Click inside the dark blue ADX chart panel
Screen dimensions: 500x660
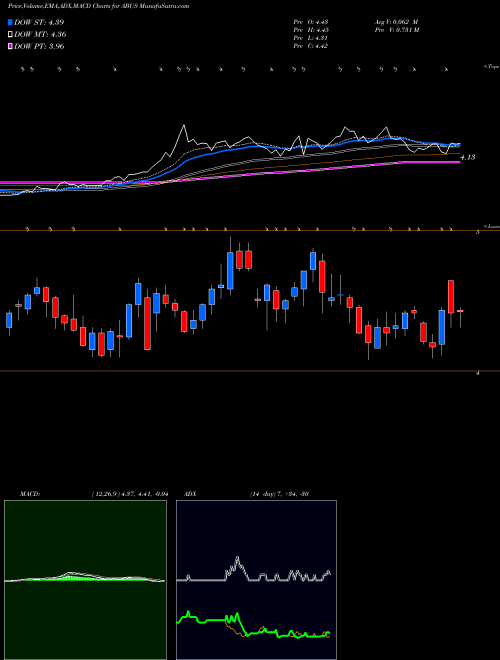256,580
